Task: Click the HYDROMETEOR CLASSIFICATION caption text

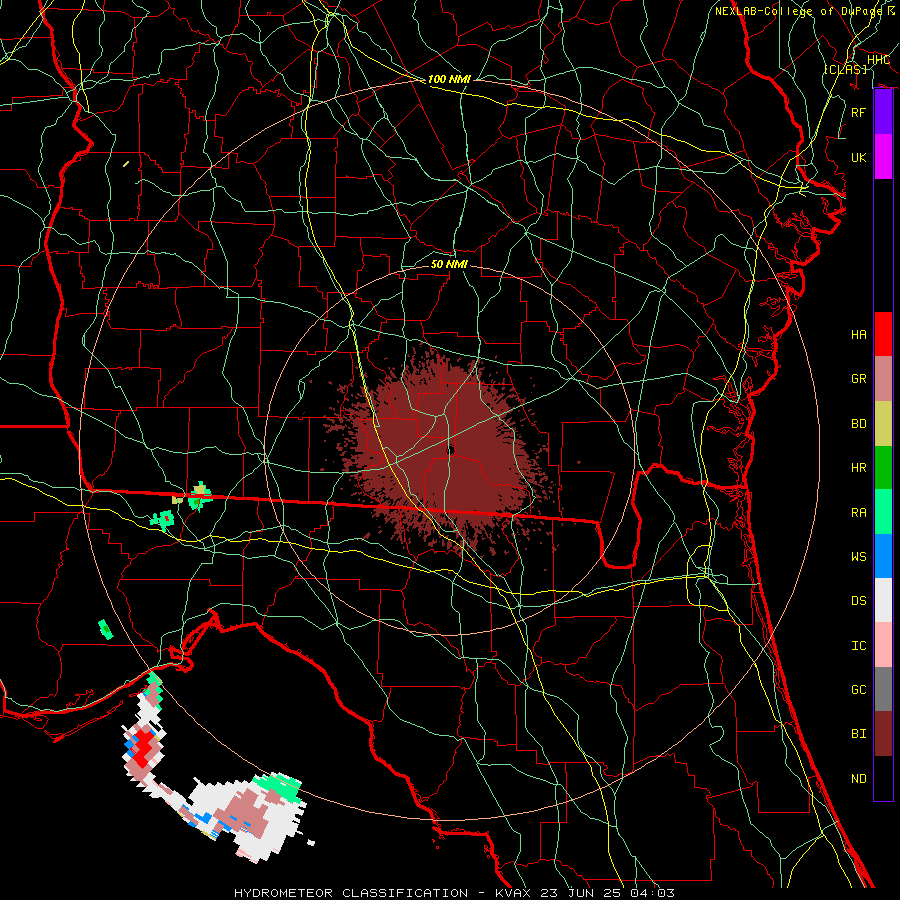Action: coord(351,893)
